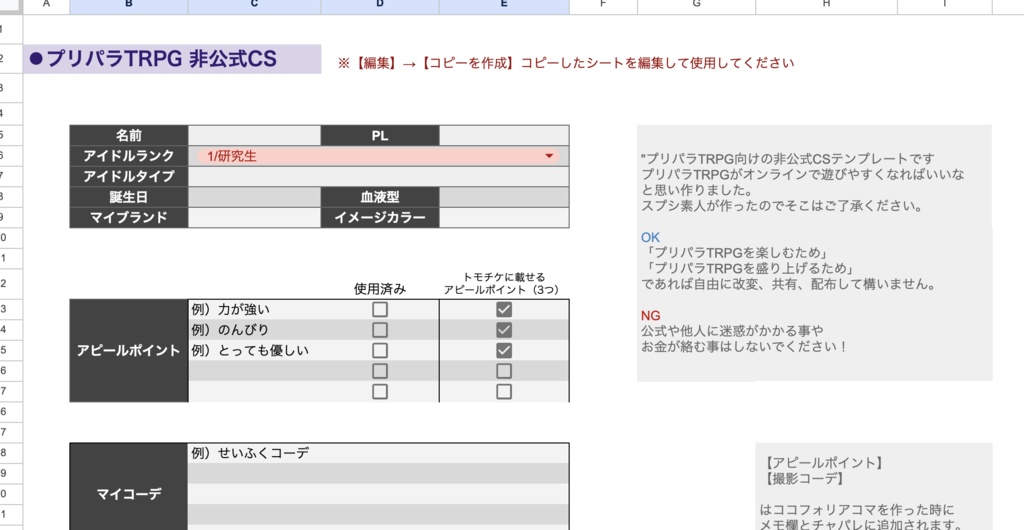Uncheck トモチケ checkbox for 力が強い row

point(504,309)
